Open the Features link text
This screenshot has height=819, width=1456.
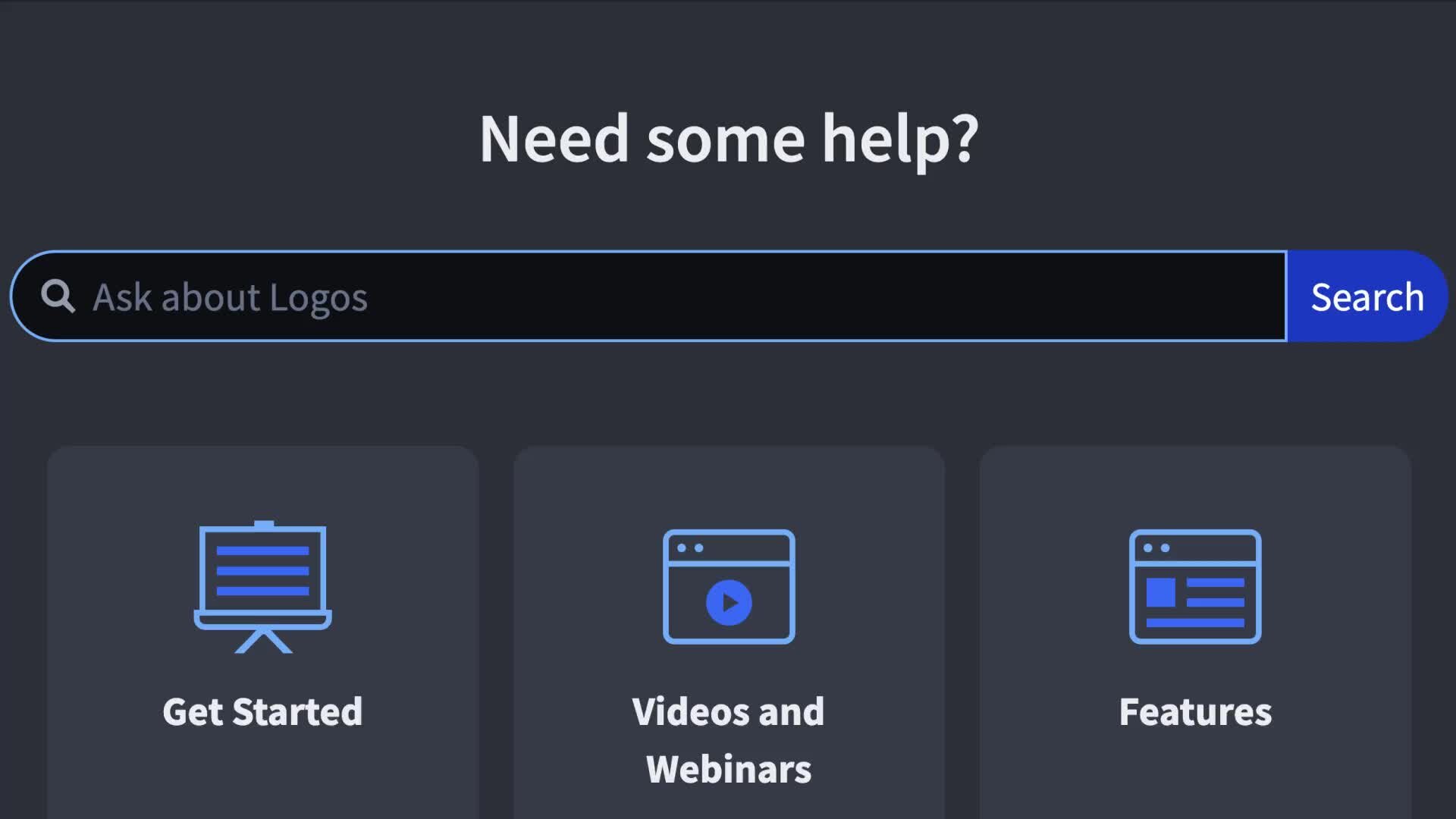pyautogui.click(x=1195, y=712)
